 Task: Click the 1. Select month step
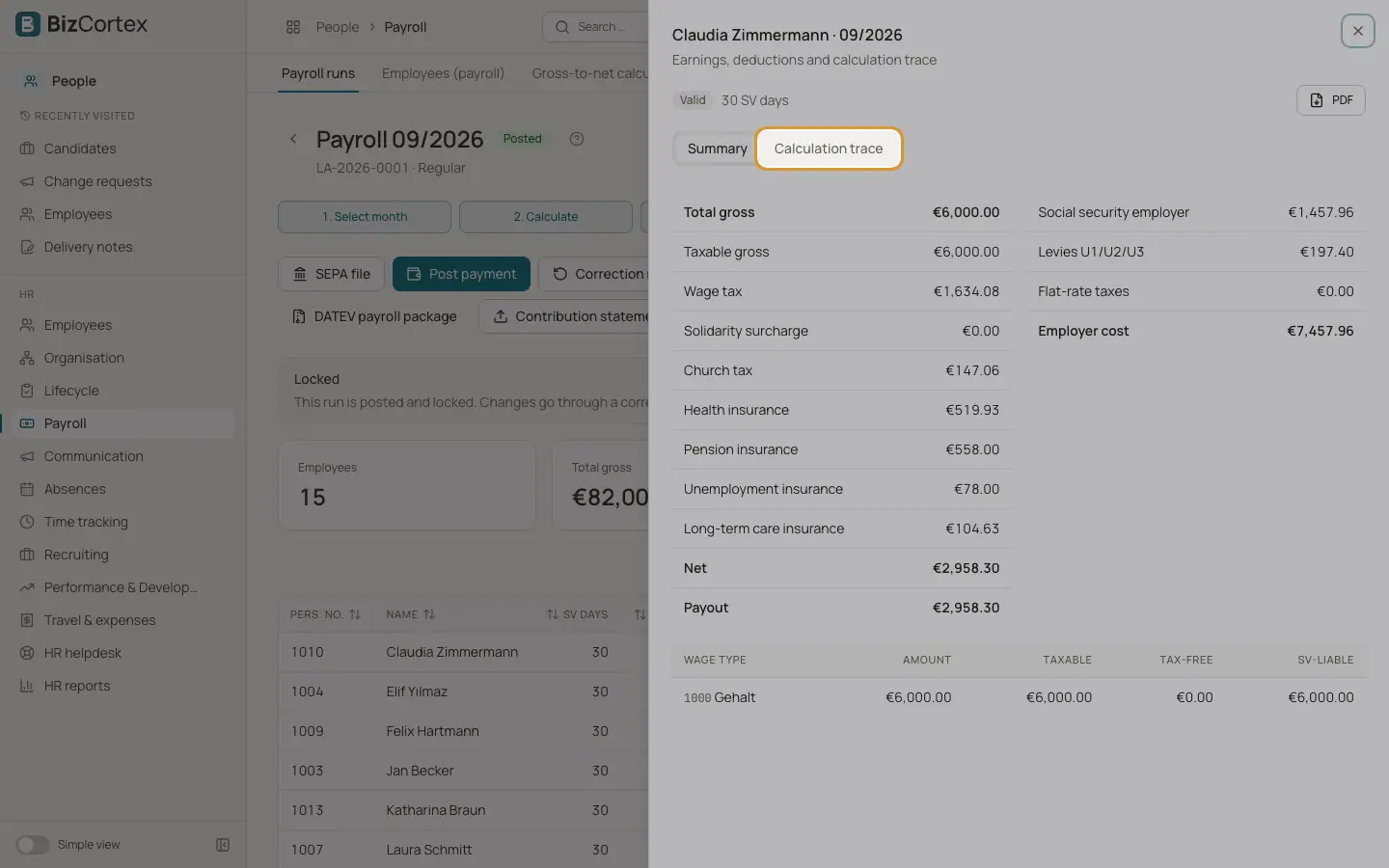[365, 217]
